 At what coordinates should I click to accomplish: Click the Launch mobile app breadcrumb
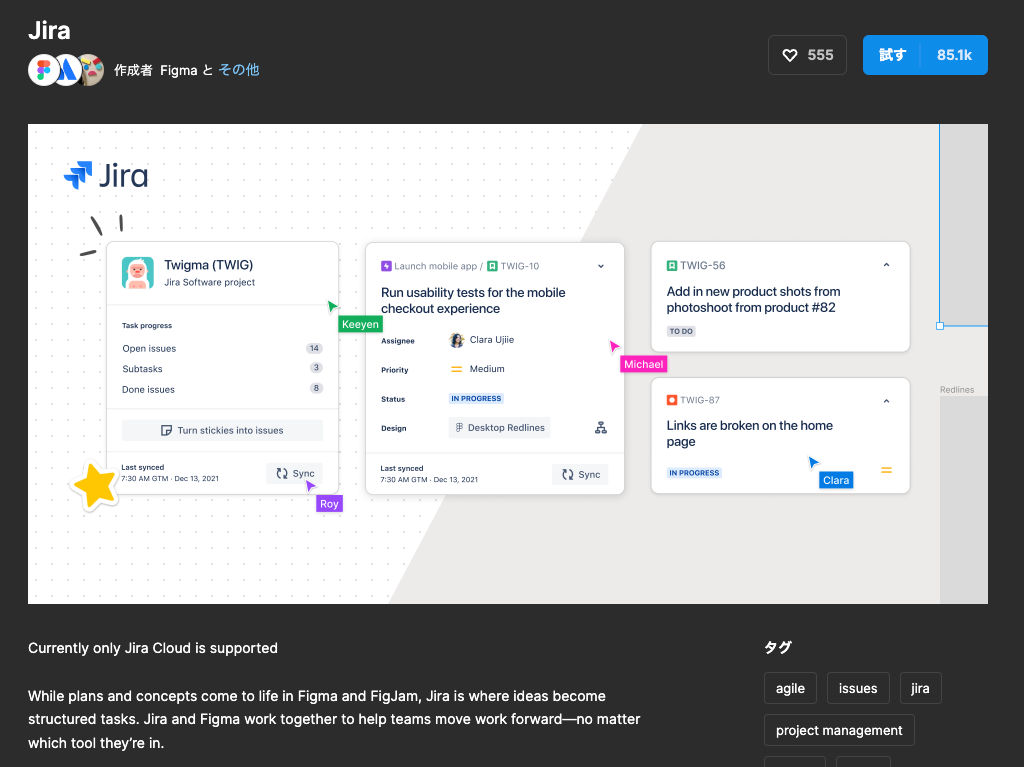tap(436, 266)
